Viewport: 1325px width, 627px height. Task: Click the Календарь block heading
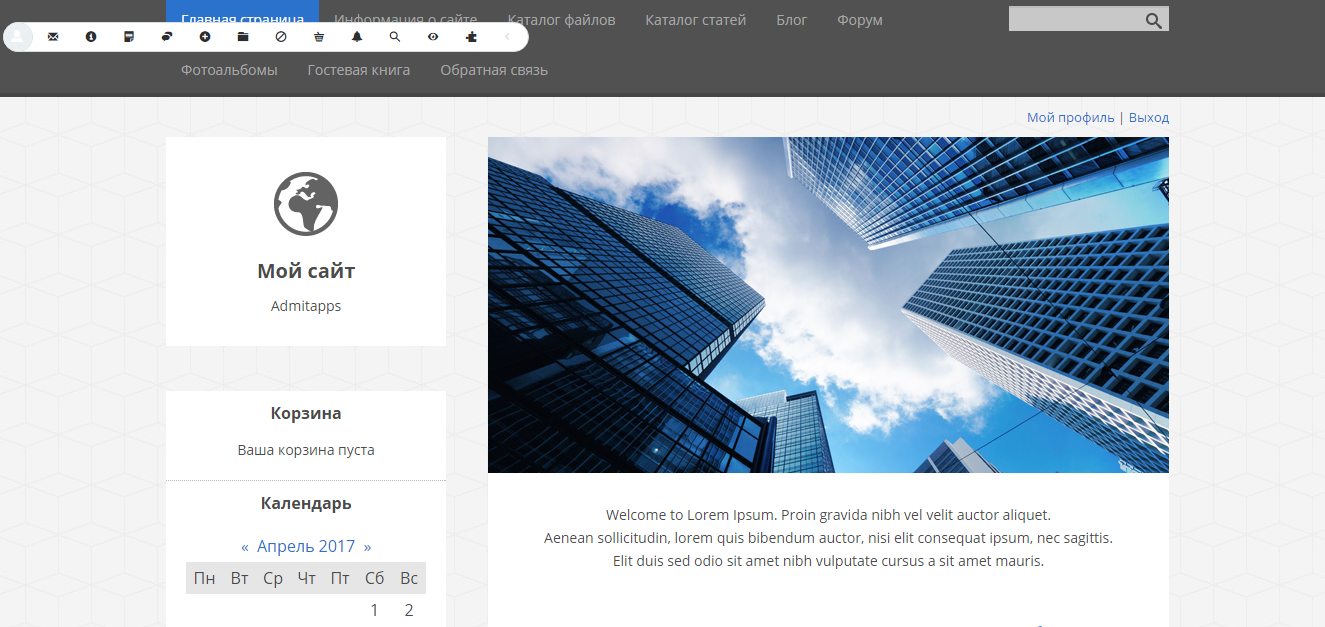pos(306,503)
